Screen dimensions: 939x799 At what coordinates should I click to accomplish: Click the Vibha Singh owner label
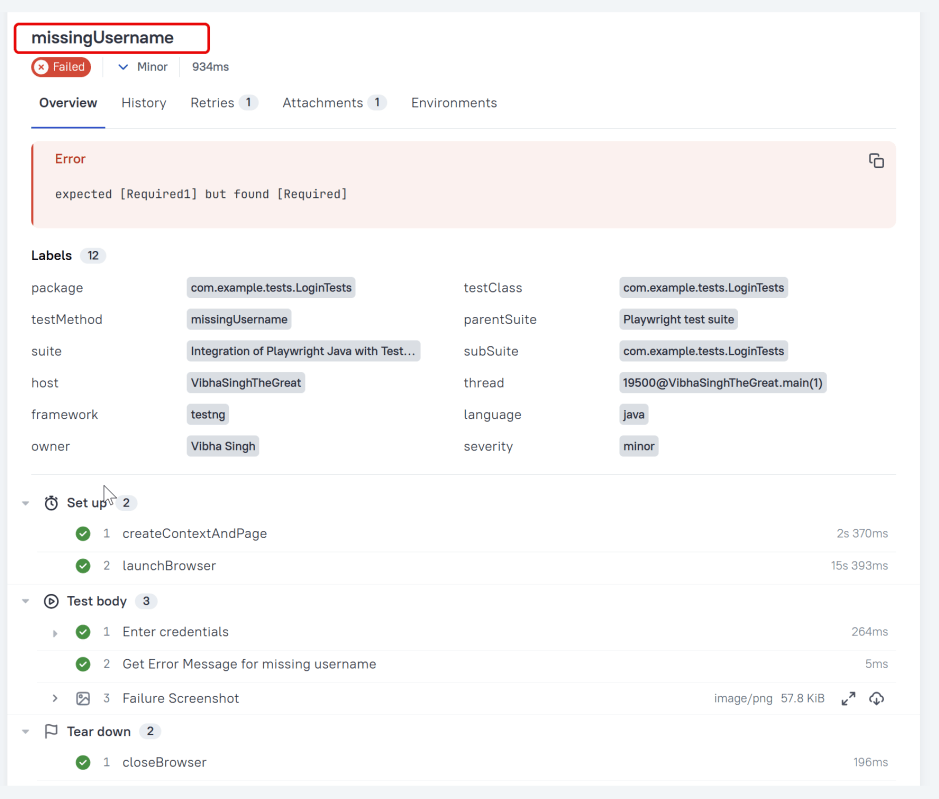pyautogui.click(x=223, y=447)
